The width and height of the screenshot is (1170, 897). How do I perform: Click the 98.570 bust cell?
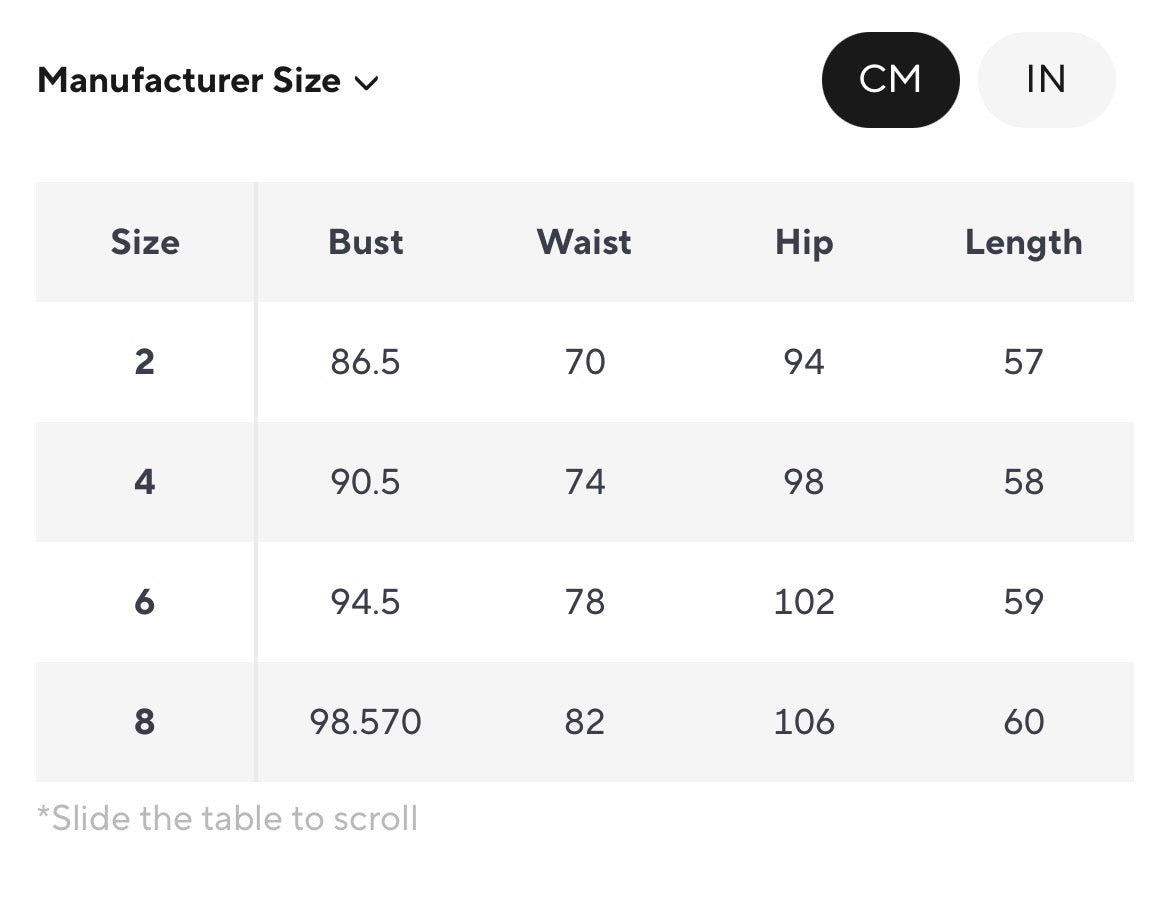point(365,722)
